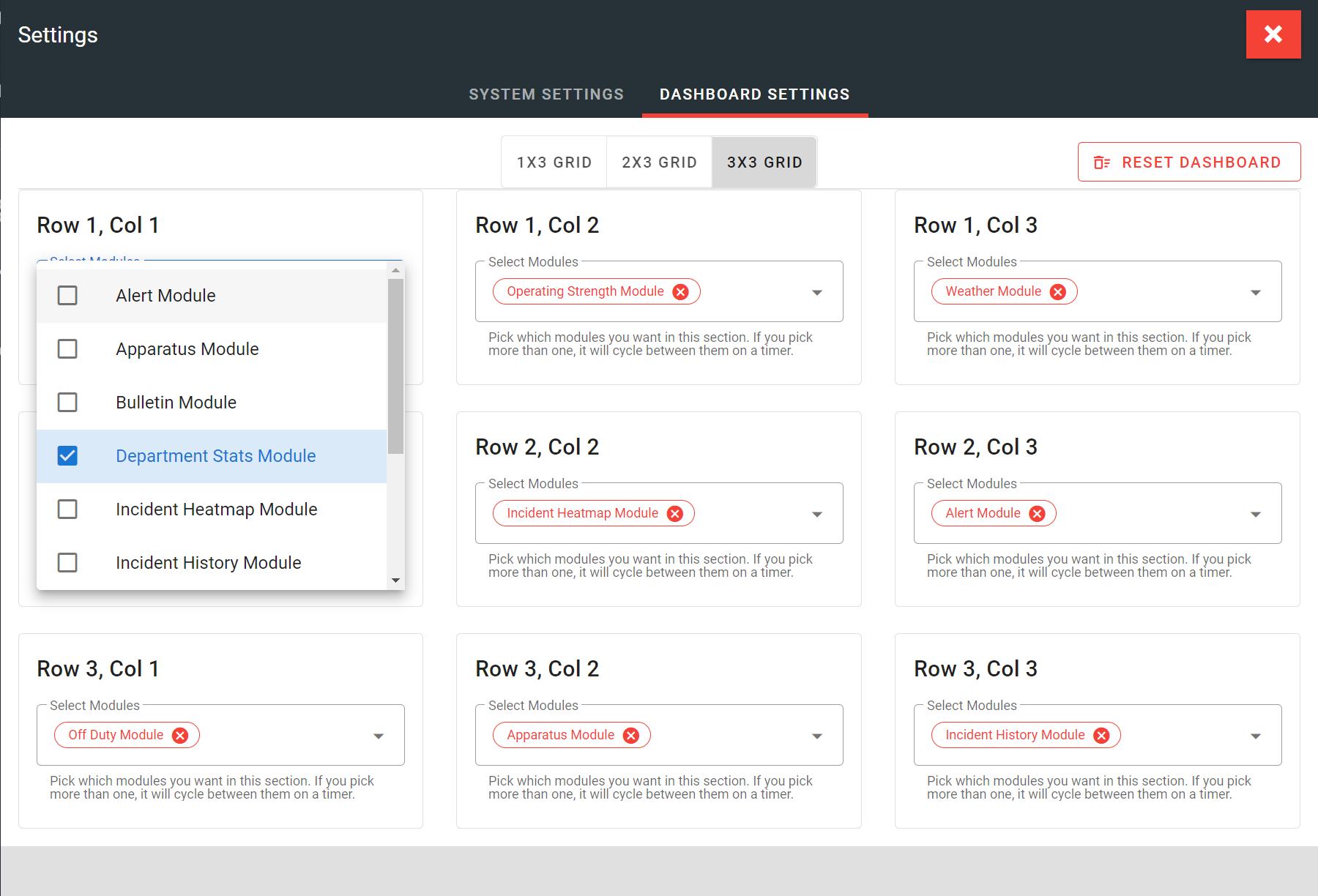Close the Settings dialog with red X

click(x=1273, y=34)
